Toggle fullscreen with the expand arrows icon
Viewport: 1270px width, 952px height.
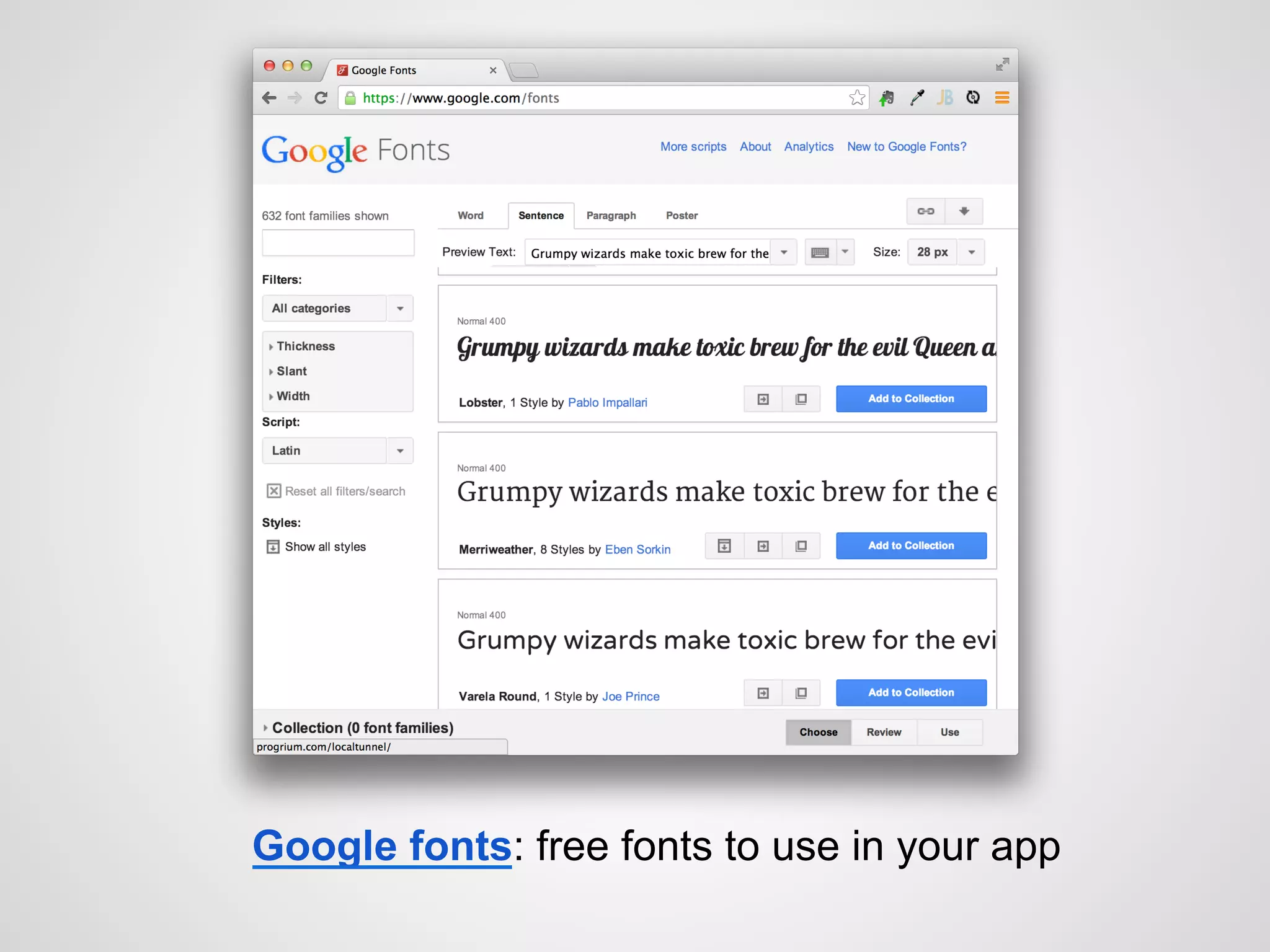pyautogui.click(x=1003, y=64)
